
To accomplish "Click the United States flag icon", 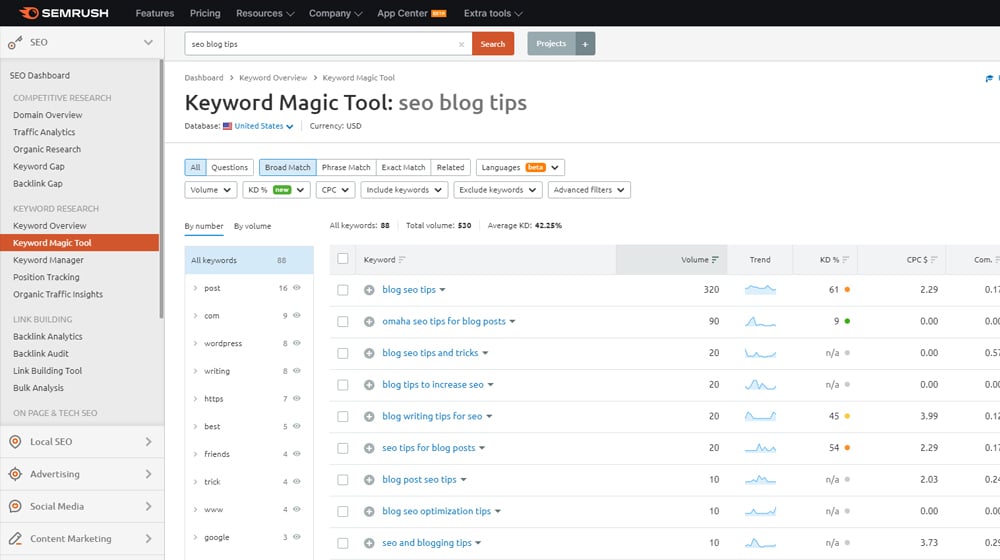I will click(x=227, y=126).
